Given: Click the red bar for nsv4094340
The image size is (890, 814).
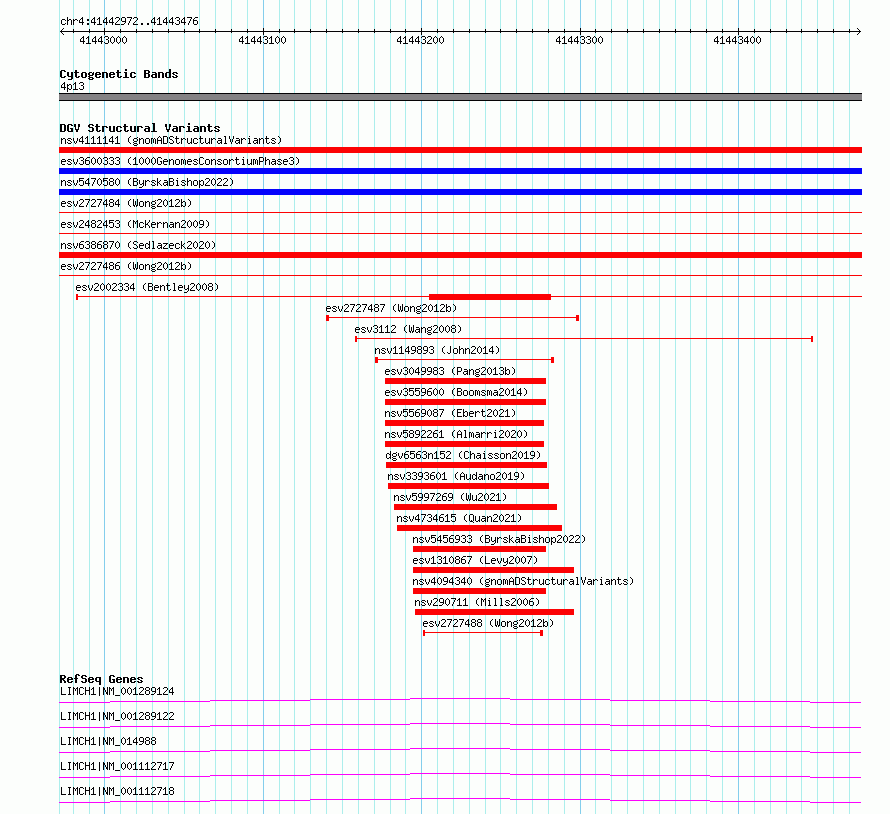Looking at the screenshot, I should click(x=479, y=591).
